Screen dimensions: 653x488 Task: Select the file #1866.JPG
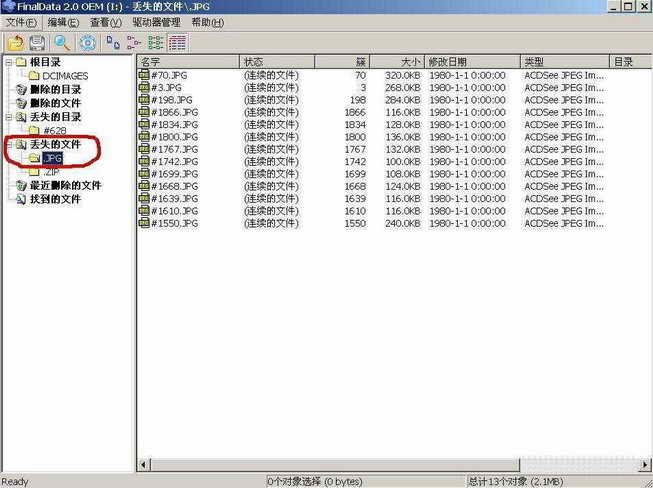(175, 113)
